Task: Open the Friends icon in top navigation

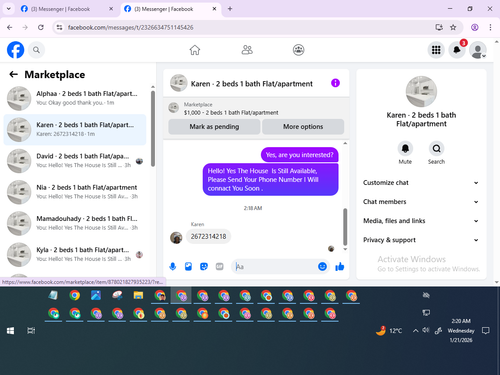Action: (247, 50)
